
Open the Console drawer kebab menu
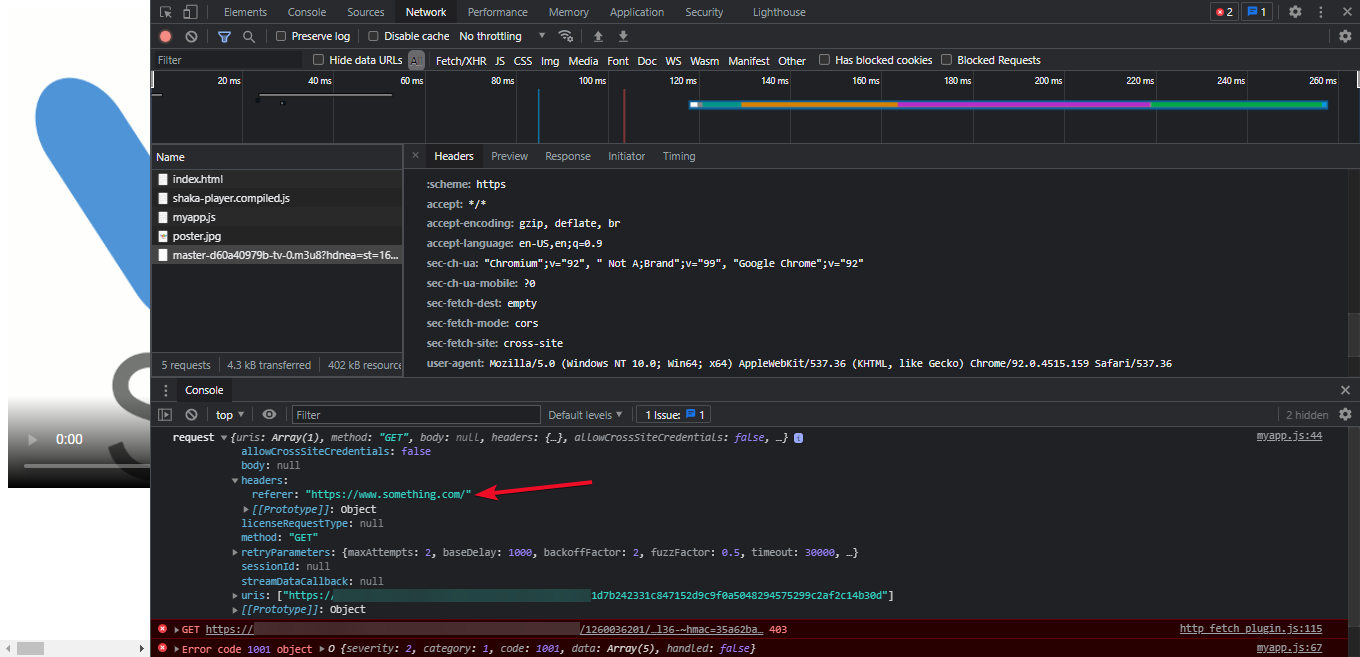point(166,390)
